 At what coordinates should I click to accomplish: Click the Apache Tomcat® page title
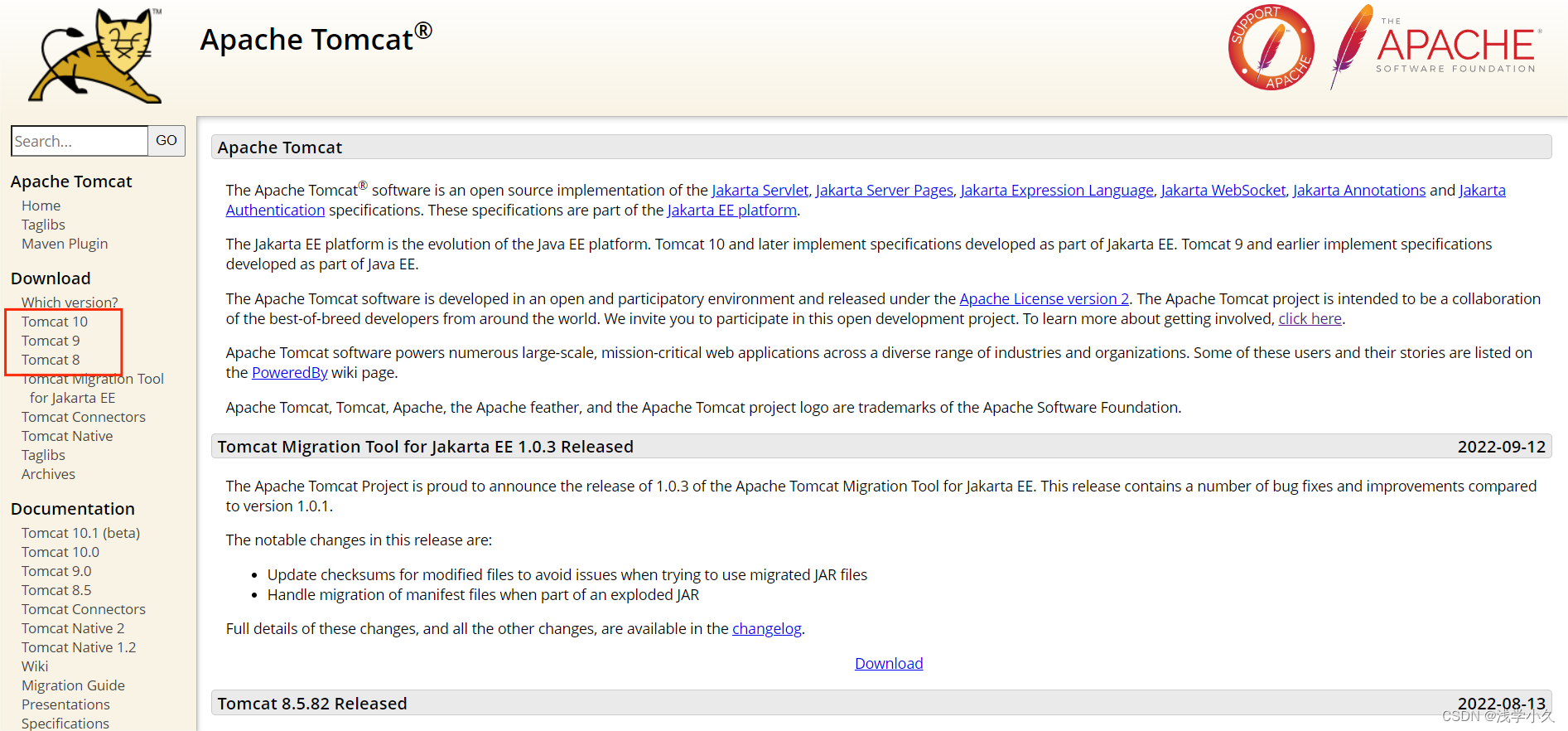click(x=316, y=38)
